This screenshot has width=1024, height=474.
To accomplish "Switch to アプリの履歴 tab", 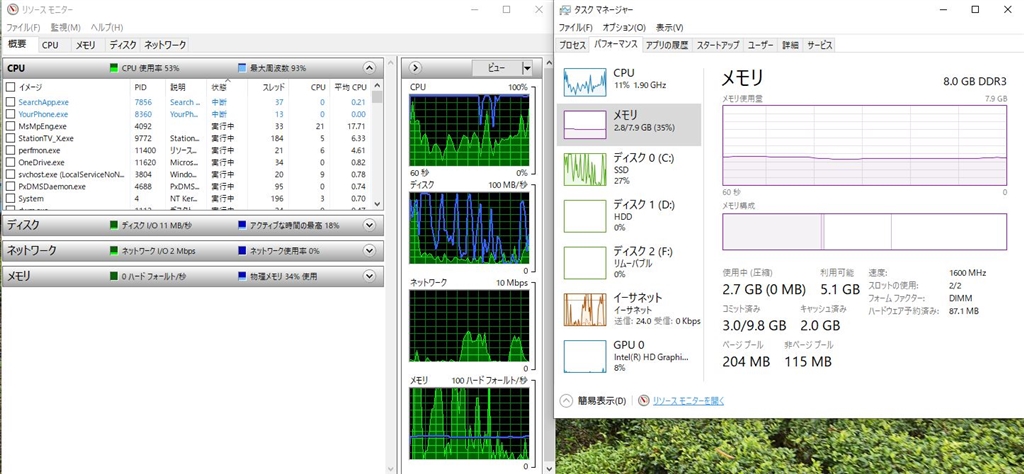I will tap(666, 45).
